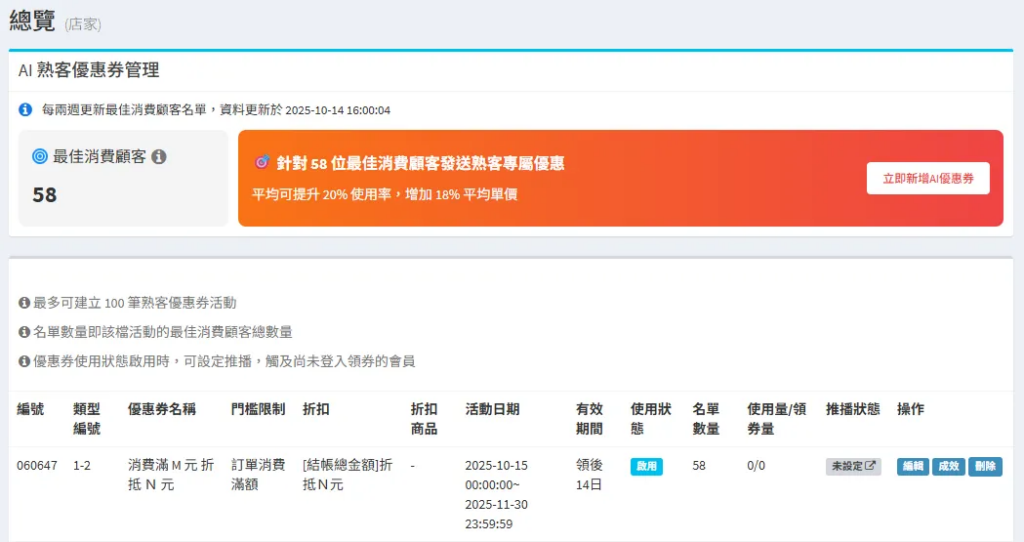This screenshot has height=542, width=1024.
Task: Toggle the 啟用 status badge for coupon 060647
Action: 646,466
